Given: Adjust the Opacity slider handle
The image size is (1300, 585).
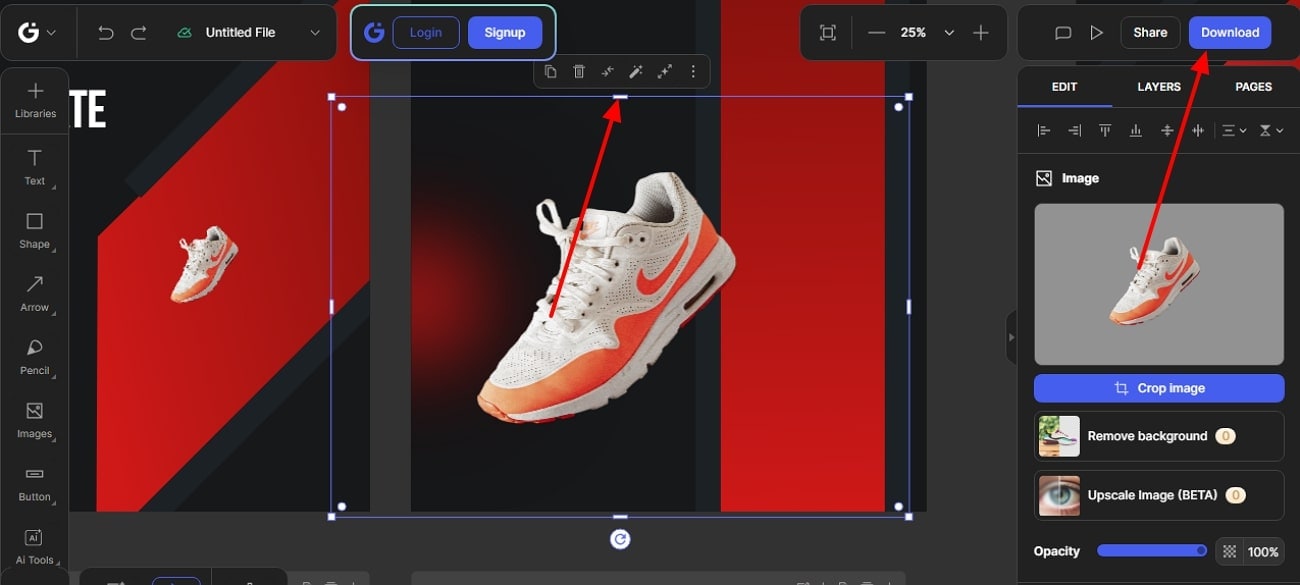Looking at the screenshot, I should (1201, 551).
